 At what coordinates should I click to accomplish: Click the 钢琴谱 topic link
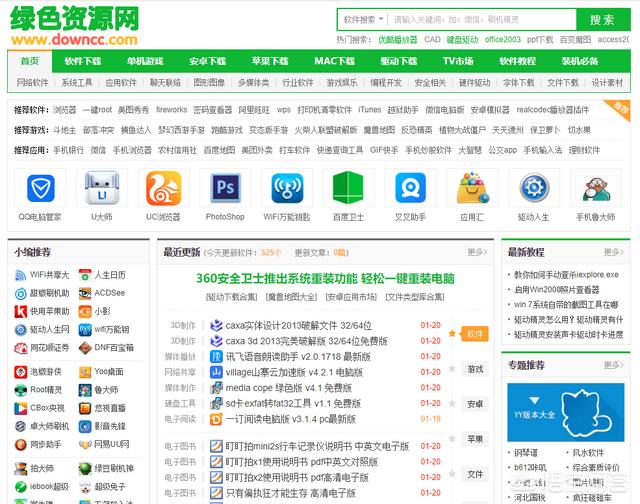[x=526, y=453]
